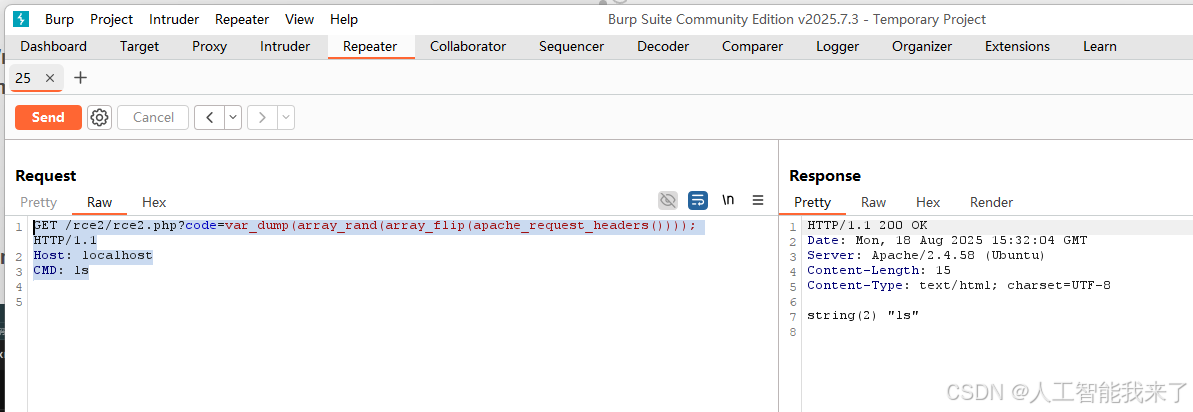Click the Response panel heading
This screenshot has height=412, width=1193.
pos(825,176)
